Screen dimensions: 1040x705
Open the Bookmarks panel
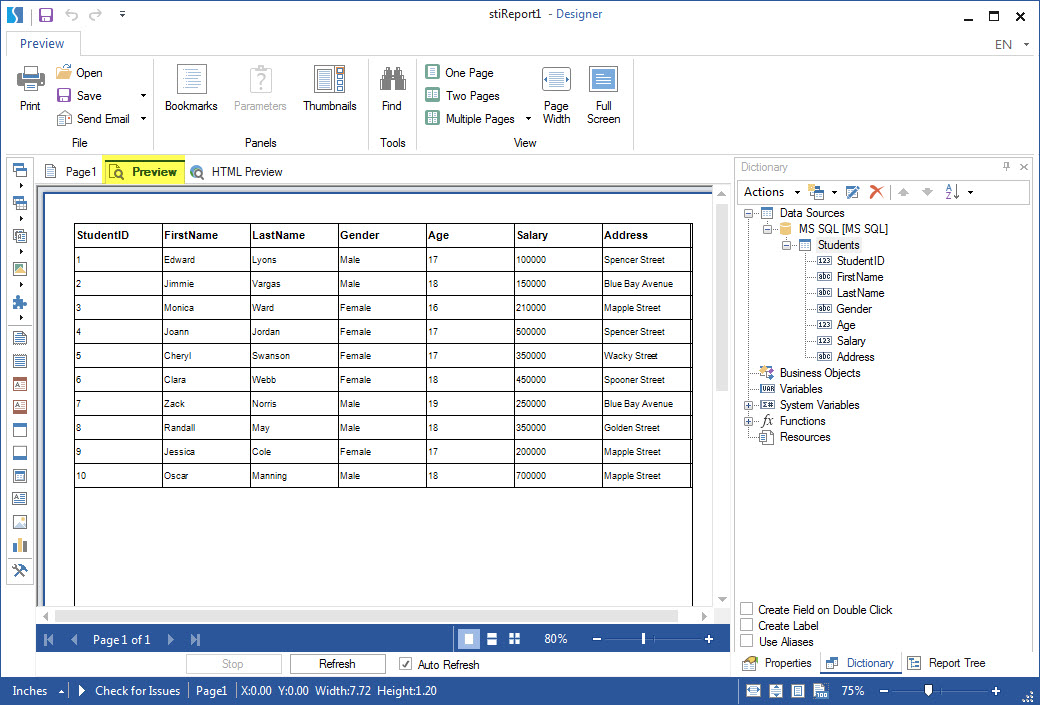[x=191, y=88]
